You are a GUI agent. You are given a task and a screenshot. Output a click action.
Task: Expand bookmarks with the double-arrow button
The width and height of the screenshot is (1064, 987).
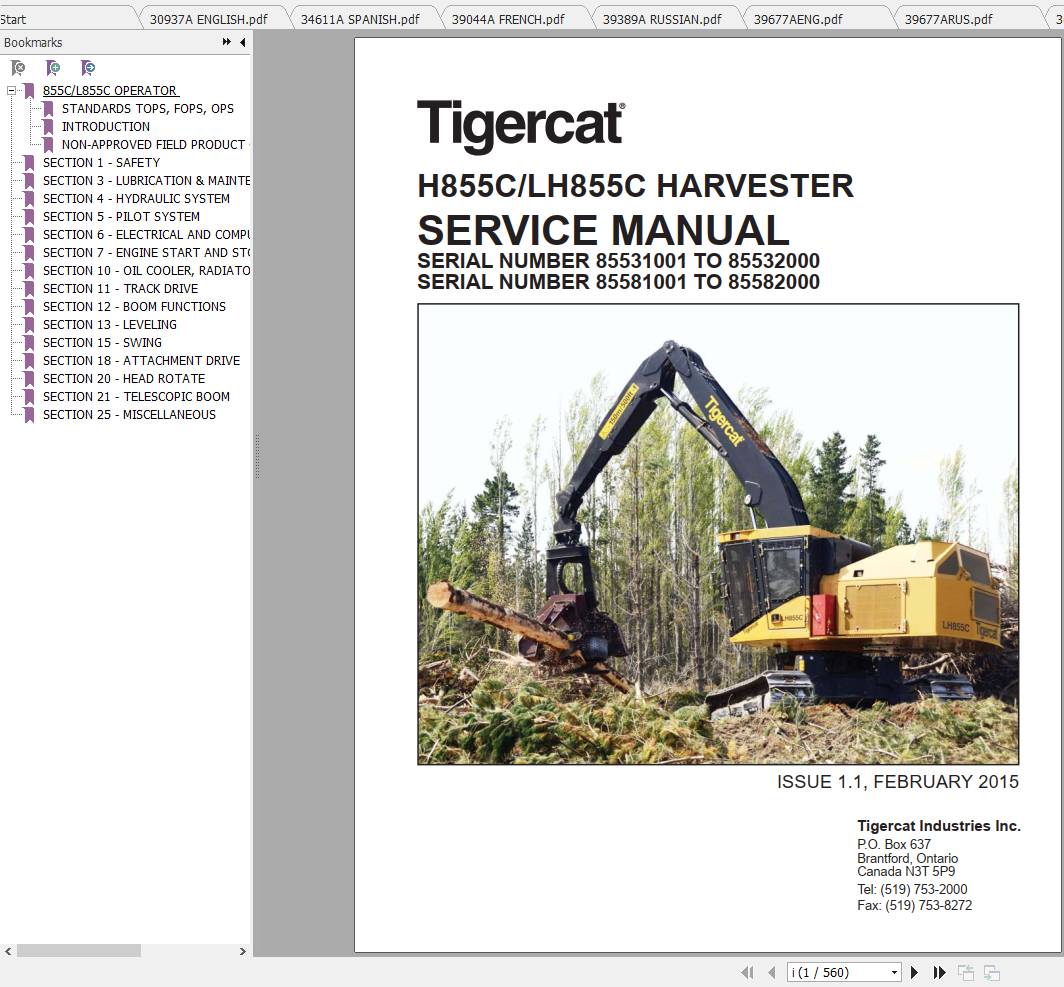227,42
